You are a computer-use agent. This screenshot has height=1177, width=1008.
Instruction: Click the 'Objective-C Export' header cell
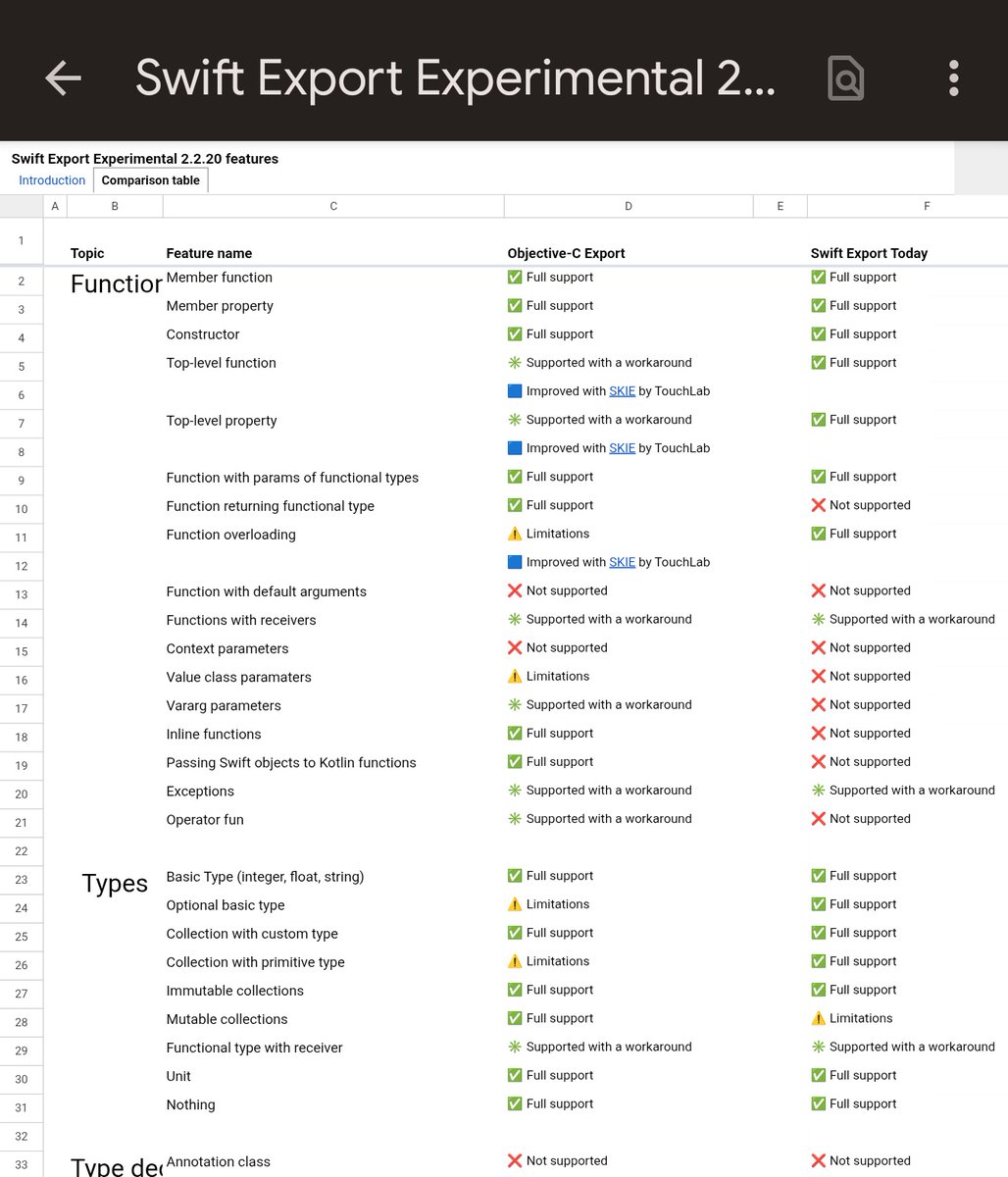(x=566, y=253)
